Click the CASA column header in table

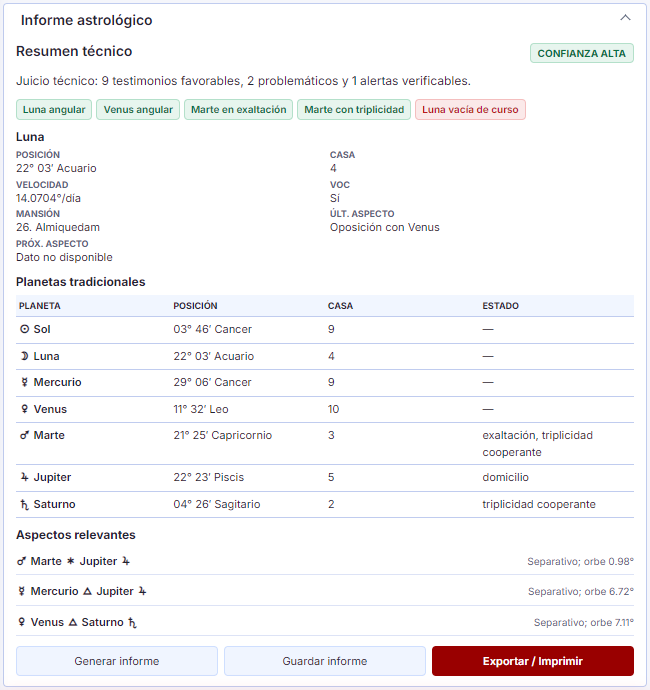(x=340, y=306)
